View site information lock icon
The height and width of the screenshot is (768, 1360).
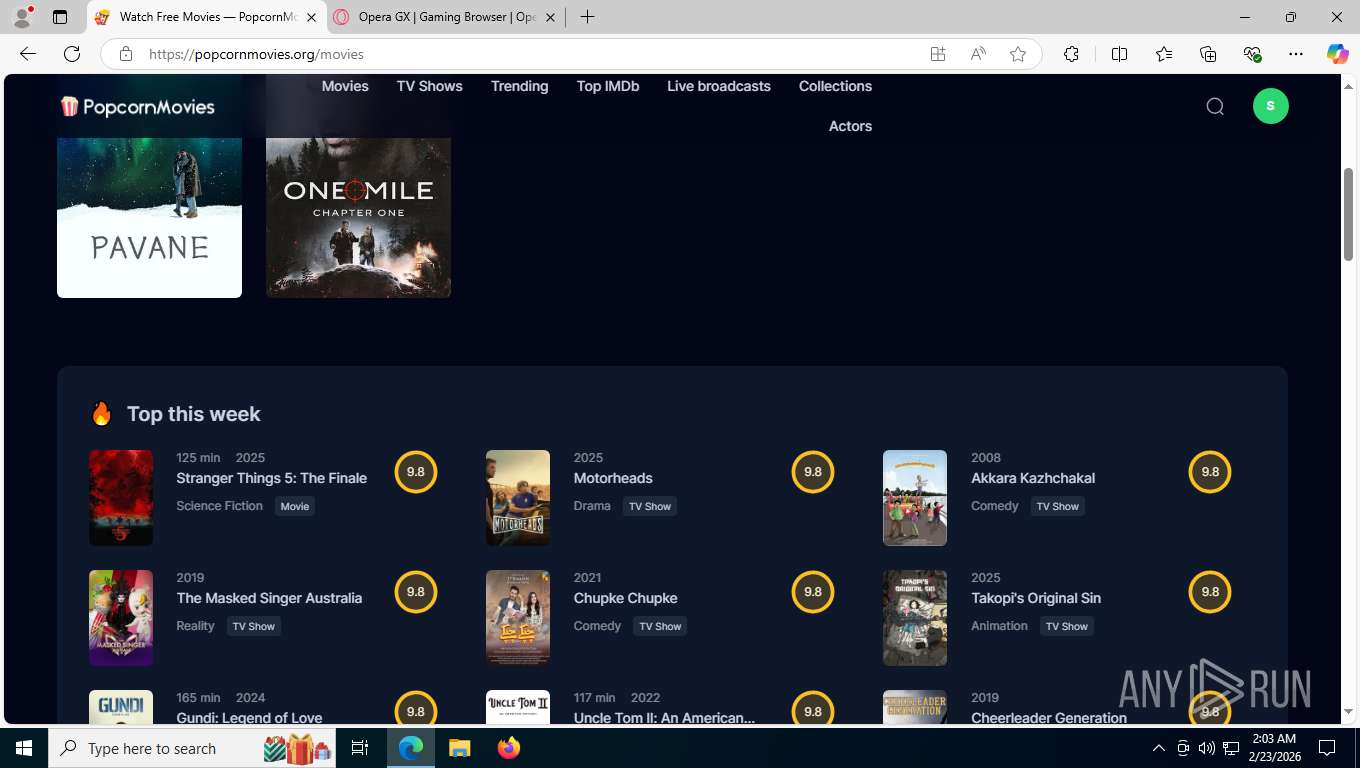[x=125, y=54]
